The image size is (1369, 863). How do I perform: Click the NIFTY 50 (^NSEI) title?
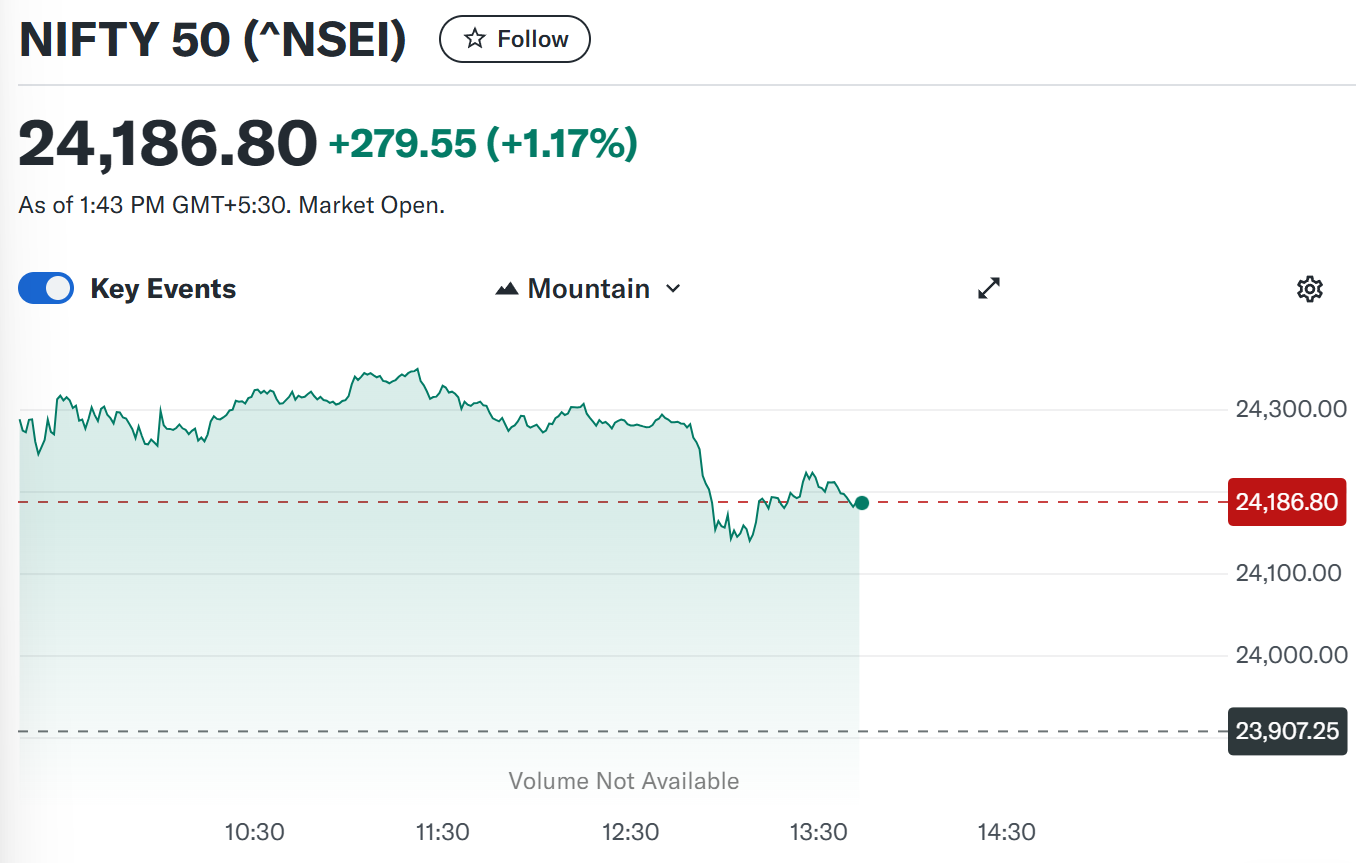point(213,40)
